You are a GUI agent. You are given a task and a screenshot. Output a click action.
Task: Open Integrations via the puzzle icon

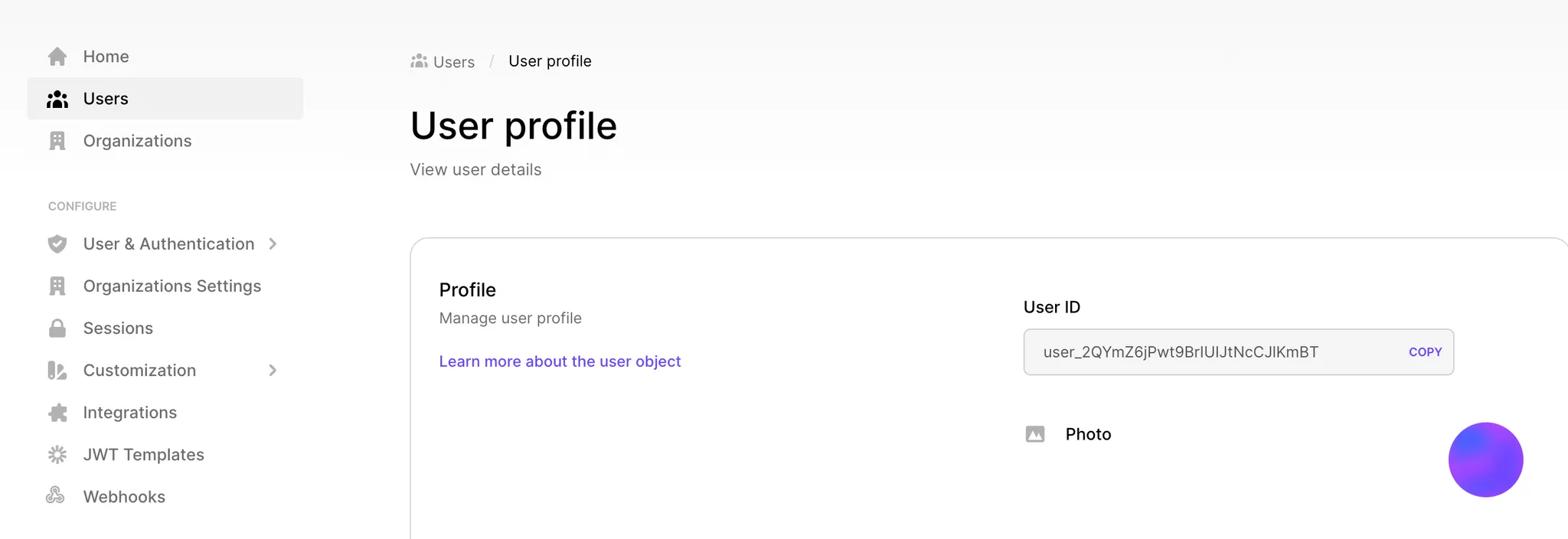[x=57, y=412]
